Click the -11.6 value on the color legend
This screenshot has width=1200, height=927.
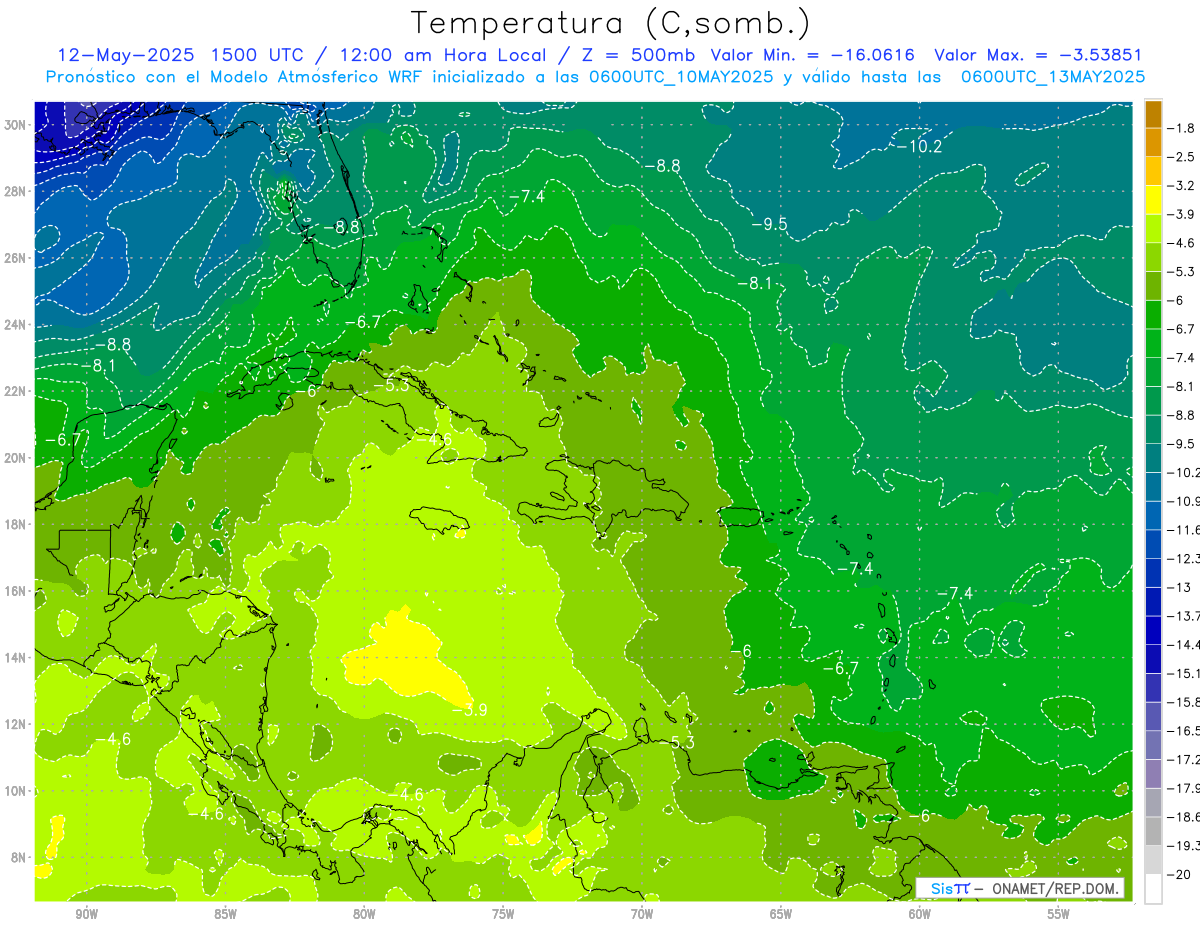1183,529
